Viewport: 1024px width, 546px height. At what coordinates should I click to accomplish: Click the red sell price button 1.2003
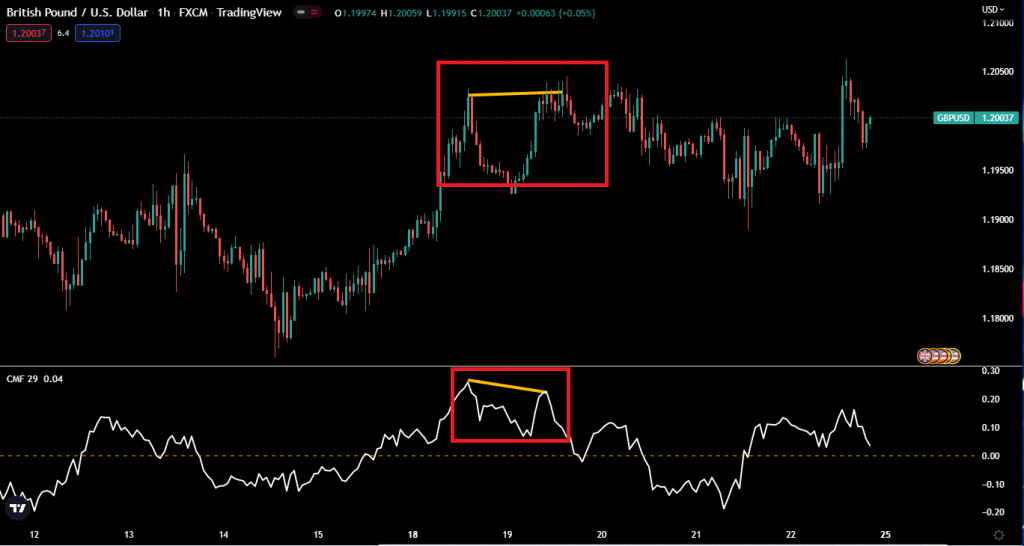29,33
